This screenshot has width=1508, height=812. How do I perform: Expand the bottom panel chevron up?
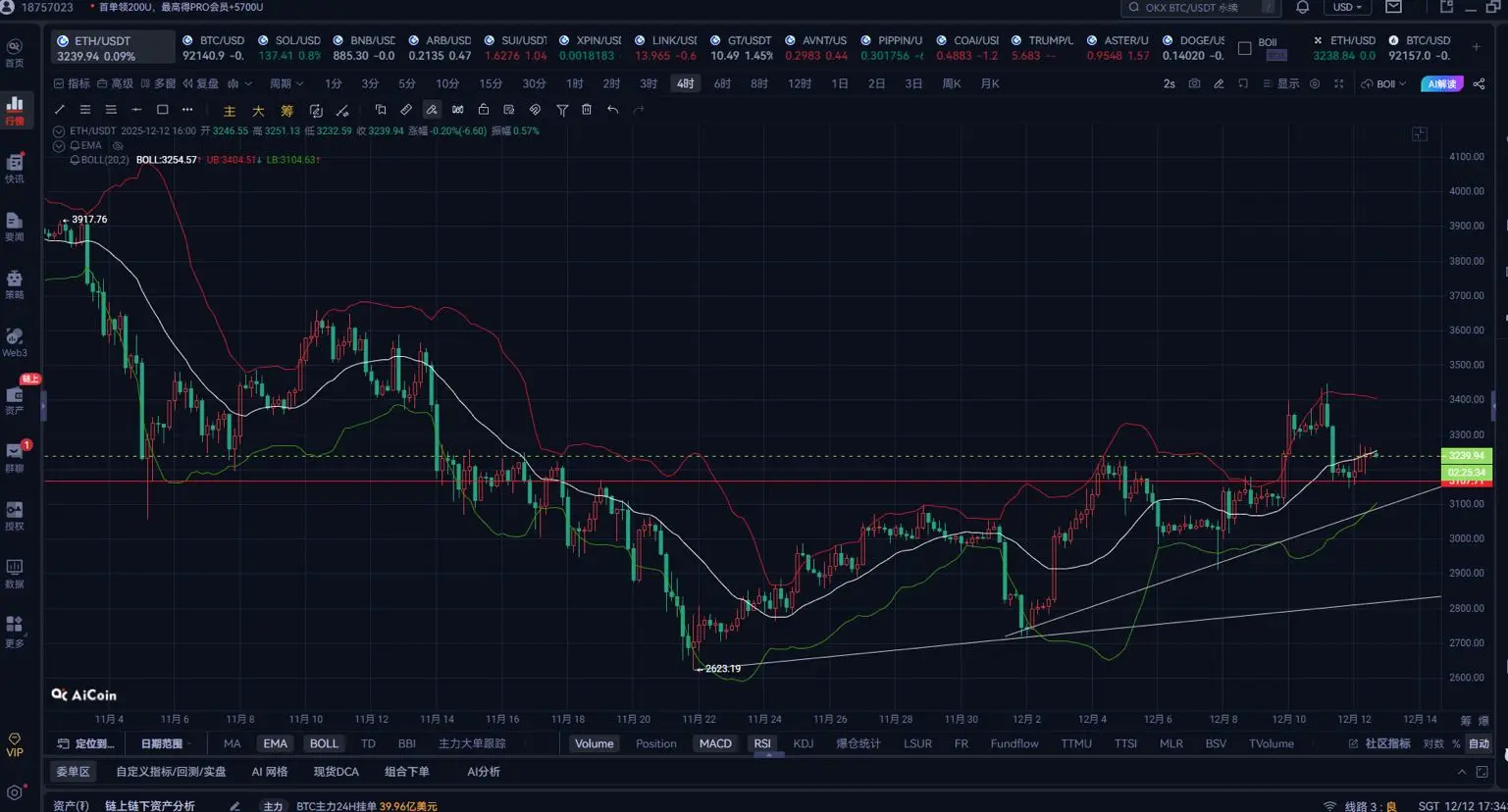pyautogui.click(x=1462, y=772)
